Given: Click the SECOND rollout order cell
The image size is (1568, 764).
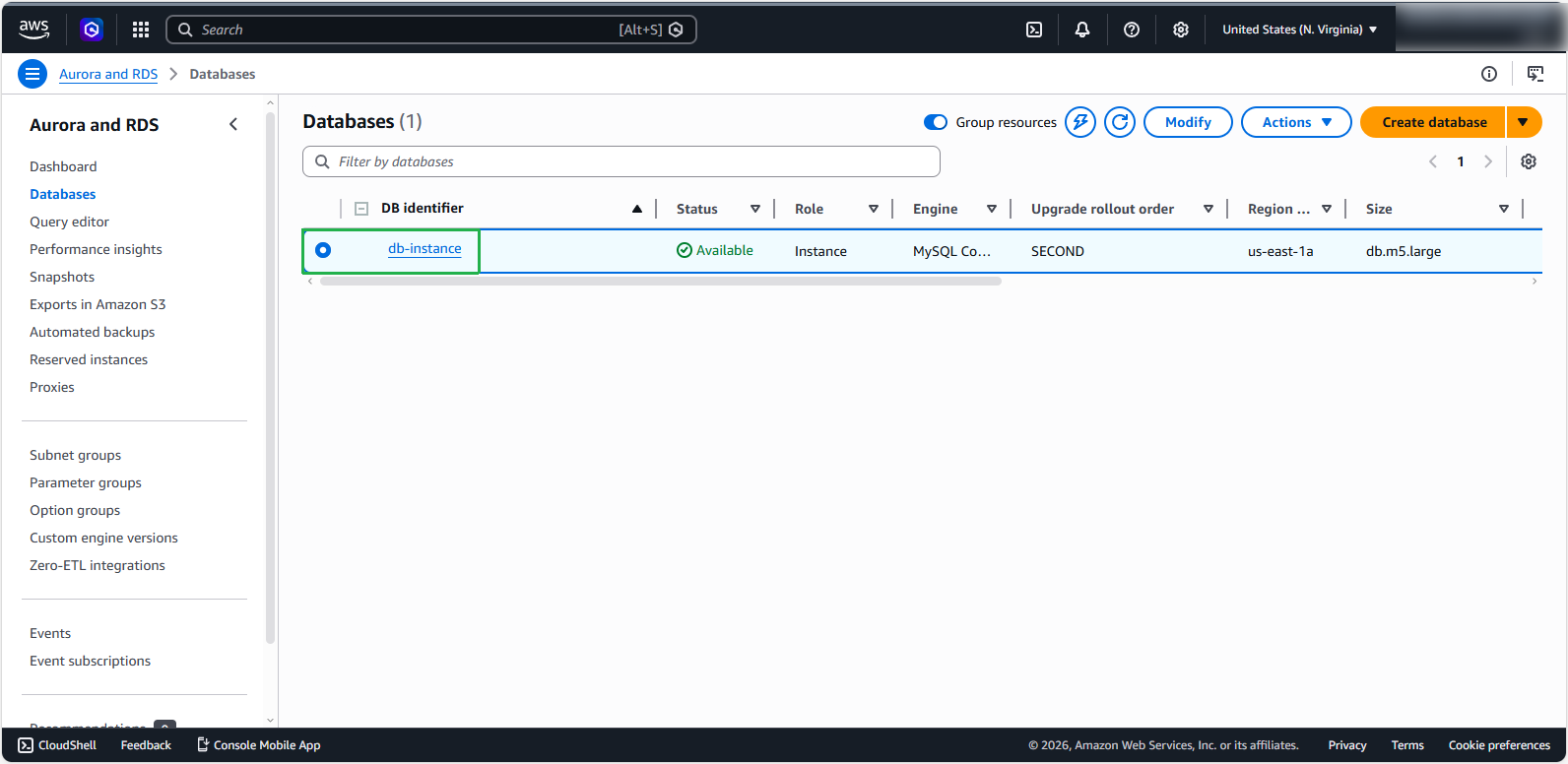Looking at the screenshot, I should click(1058, 251).
